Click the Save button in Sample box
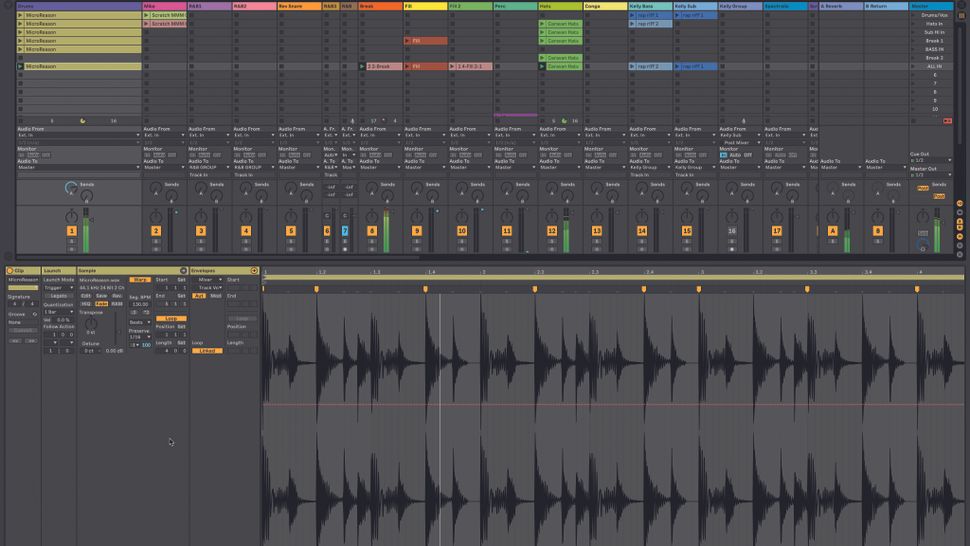This screenshot has height=546, width=970. click(x=101, y=296)
